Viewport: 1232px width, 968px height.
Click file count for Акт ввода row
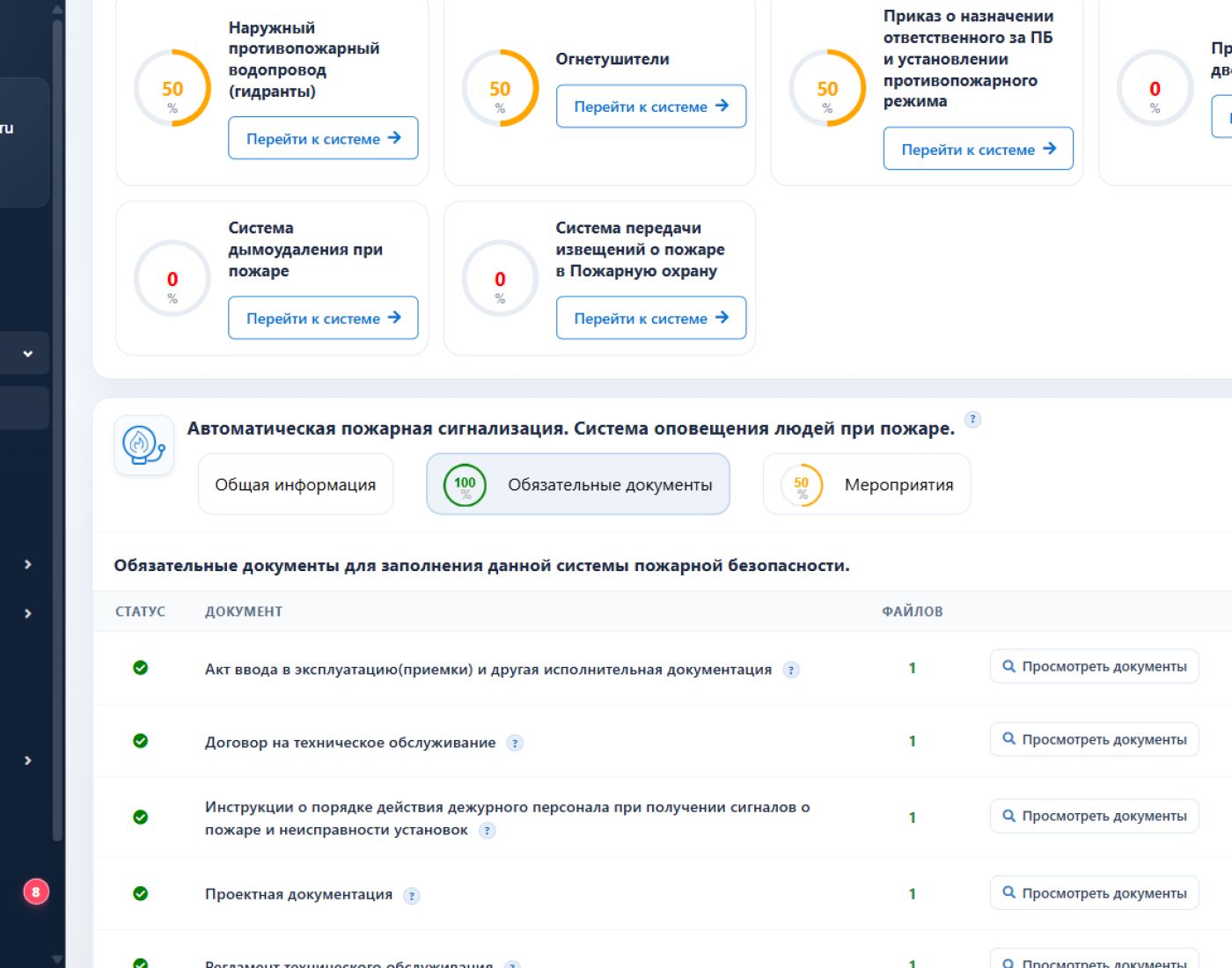coord(913,668)
